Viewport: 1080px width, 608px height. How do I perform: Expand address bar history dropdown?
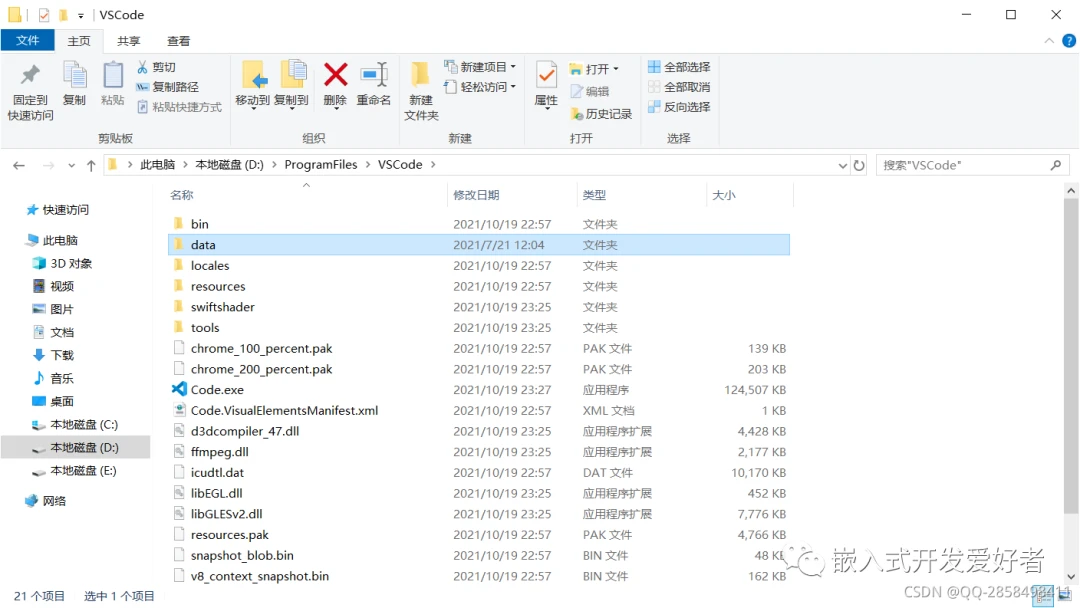842,165
